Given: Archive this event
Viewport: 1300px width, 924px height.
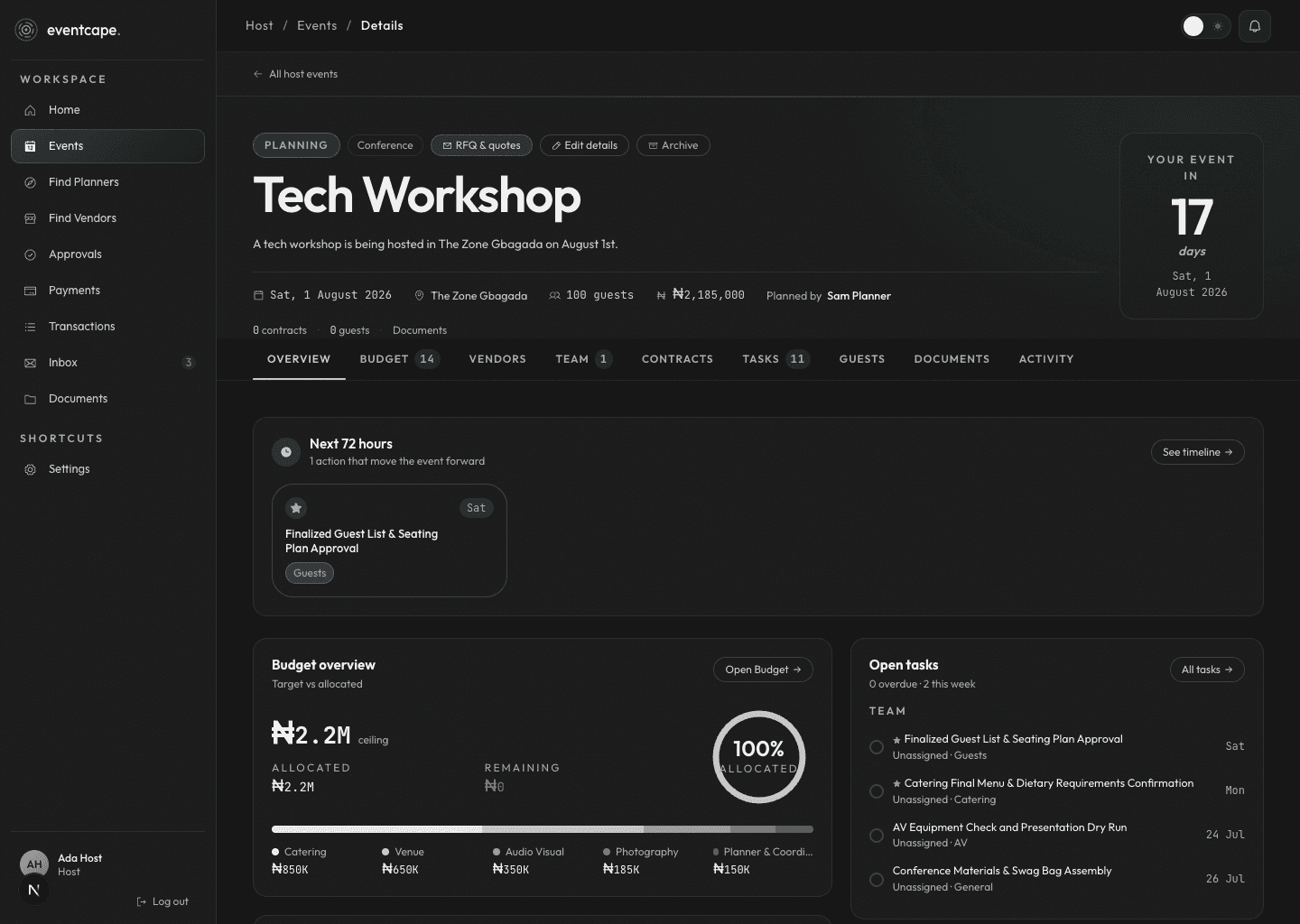Looking at the screenshot, I should 673,145.
